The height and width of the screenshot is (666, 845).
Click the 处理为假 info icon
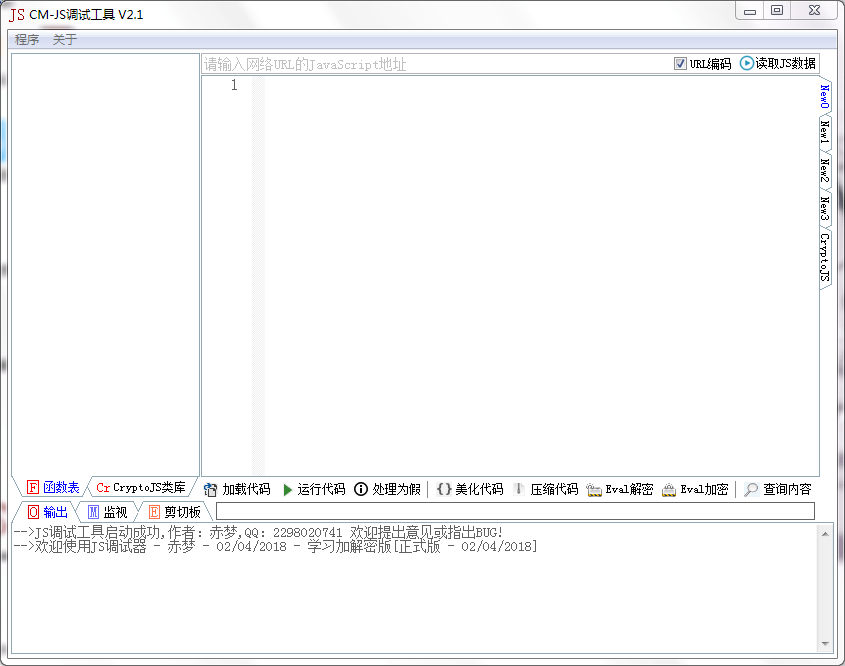(361, 489)
